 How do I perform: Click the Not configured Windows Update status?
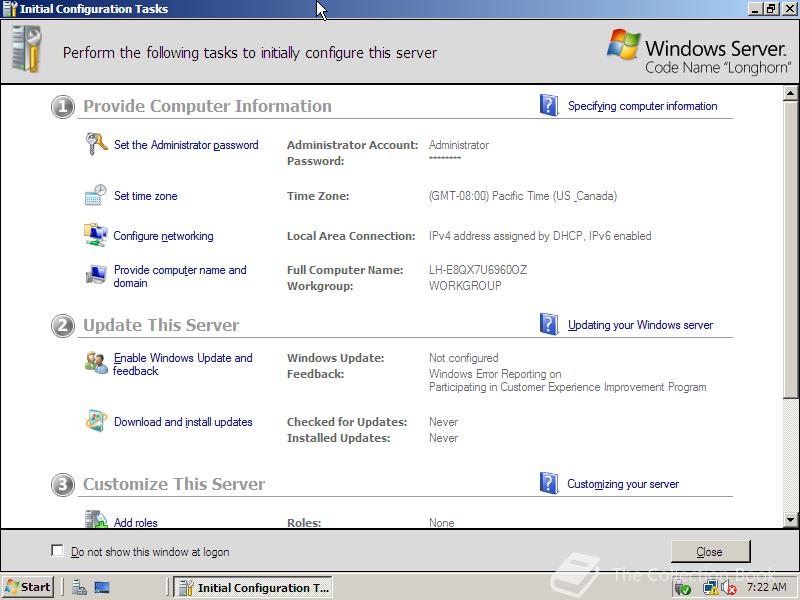tap(464, 358)
